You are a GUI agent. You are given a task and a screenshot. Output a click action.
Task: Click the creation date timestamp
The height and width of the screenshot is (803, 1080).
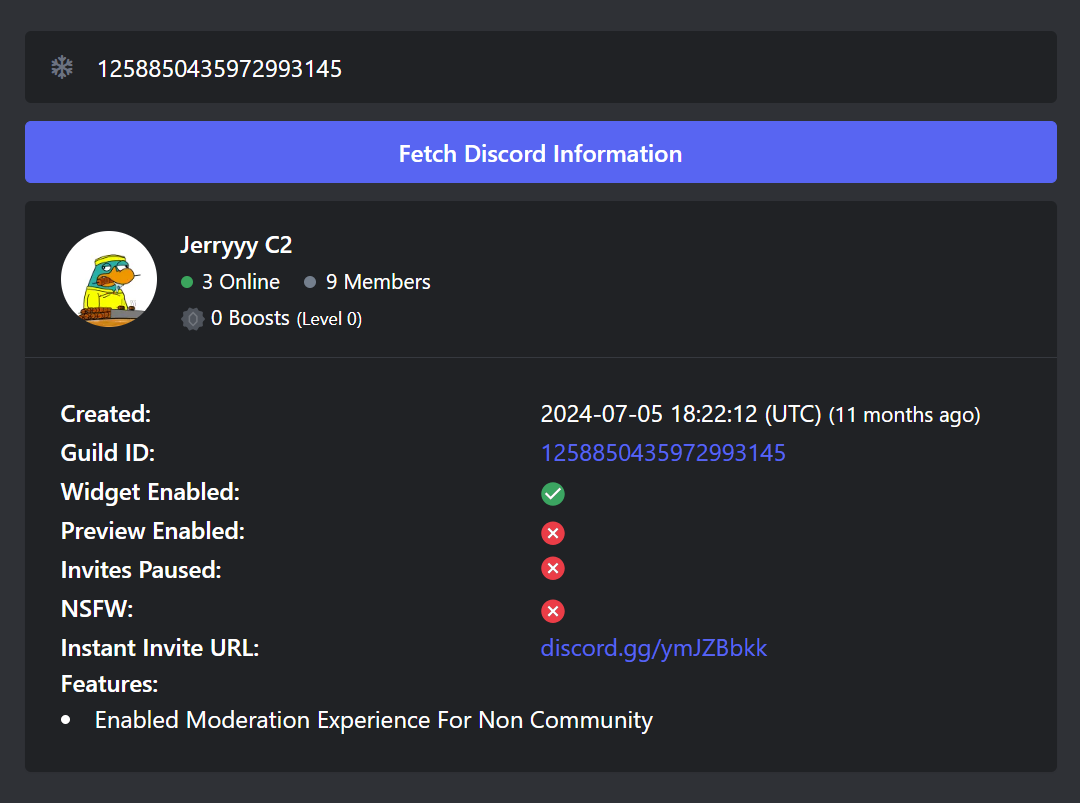click(x=760, y=414)
